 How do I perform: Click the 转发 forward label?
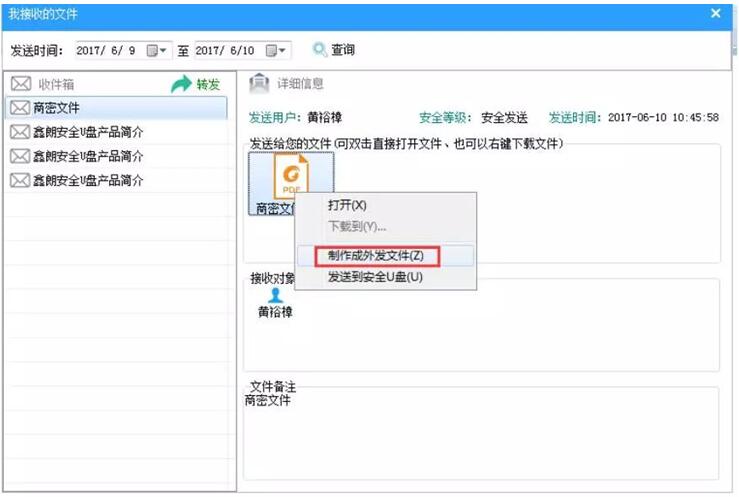click(208, 85)
